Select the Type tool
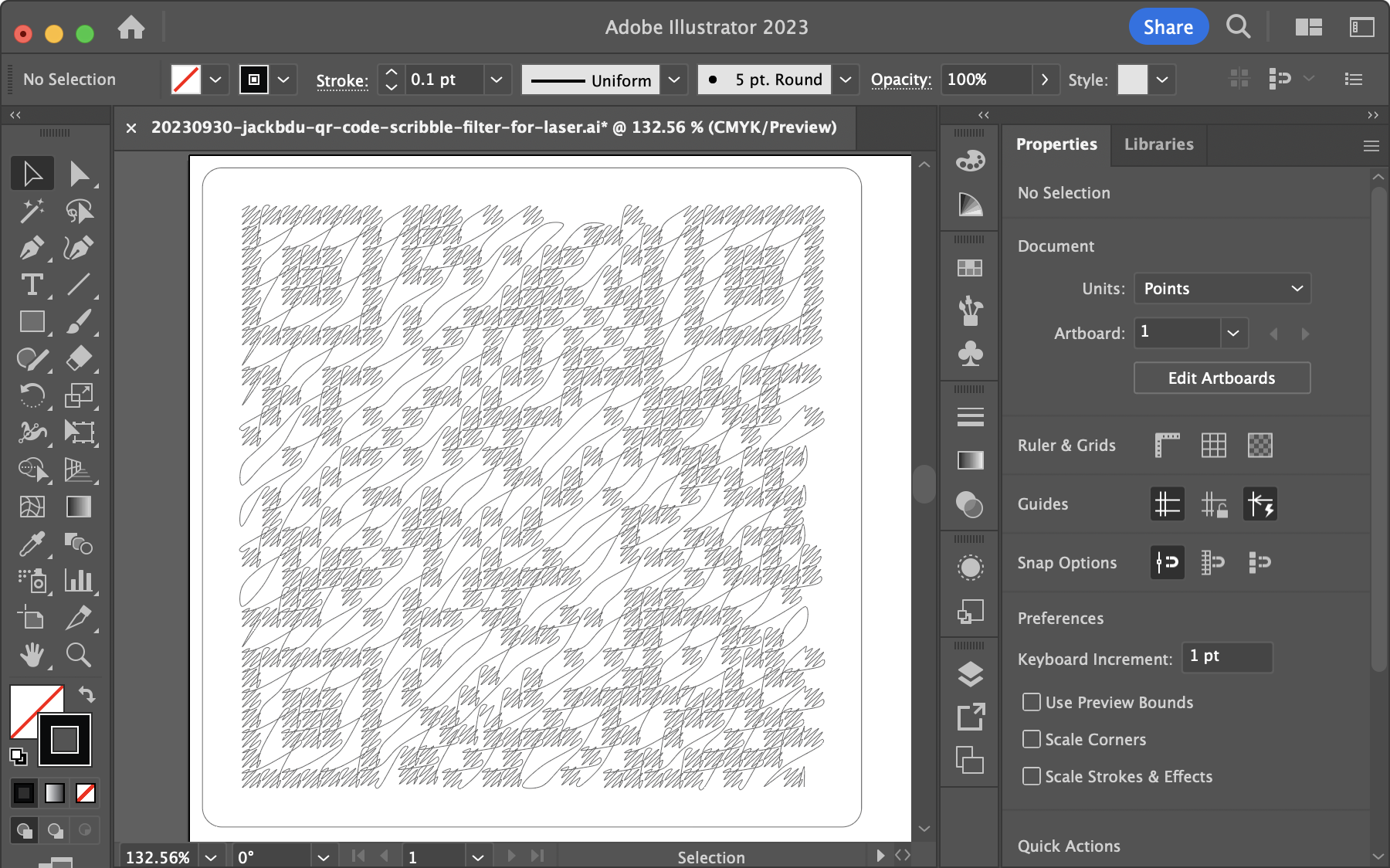This screenshot has width=1390, height=868. tap(32, 285)
